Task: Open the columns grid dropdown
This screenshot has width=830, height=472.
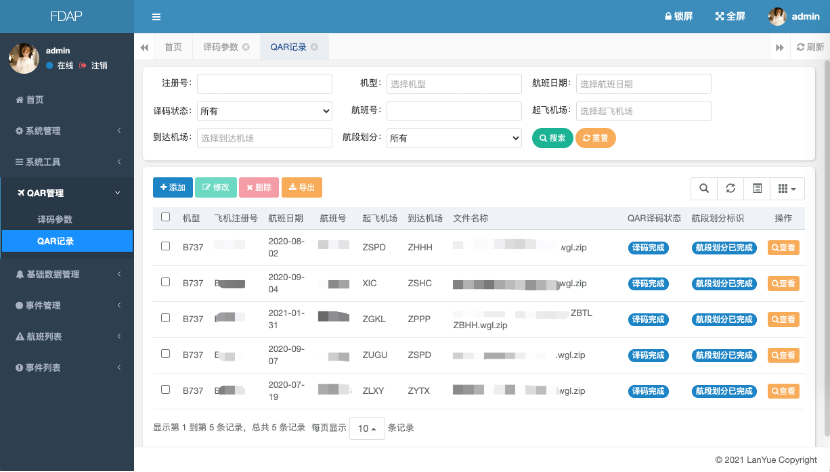Action: [787, 188]
